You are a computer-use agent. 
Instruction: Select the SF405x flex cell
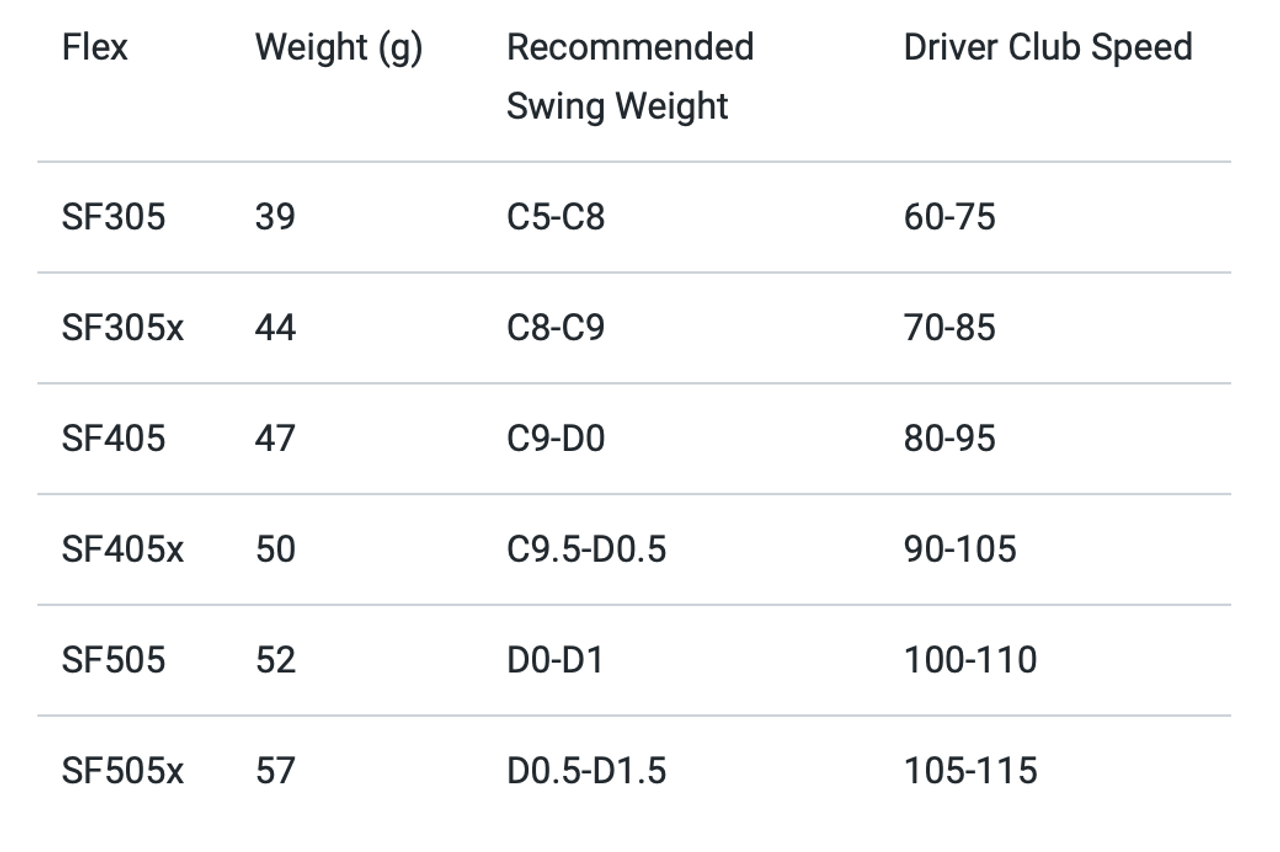click(x=123, y=549)
